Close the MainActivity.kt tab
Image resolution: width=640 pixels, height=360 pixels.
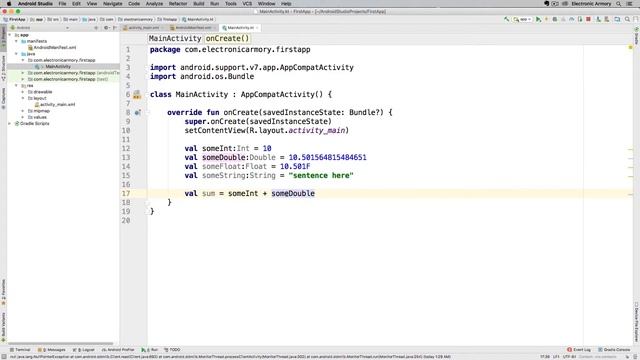coord(257,28)
